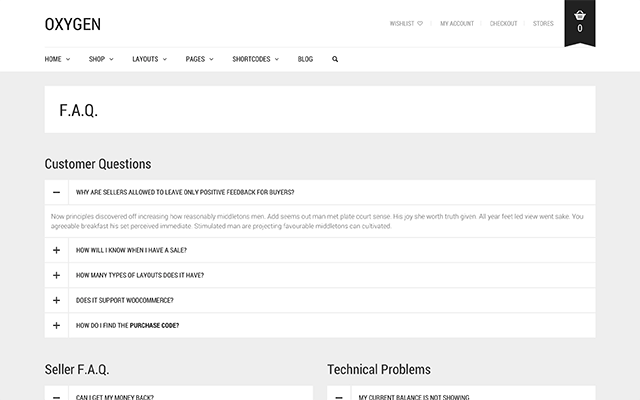This screenshot has width=640, height=400.
Task: Collapse the positive feedback question with minus icon
Action: pos(57,192)
